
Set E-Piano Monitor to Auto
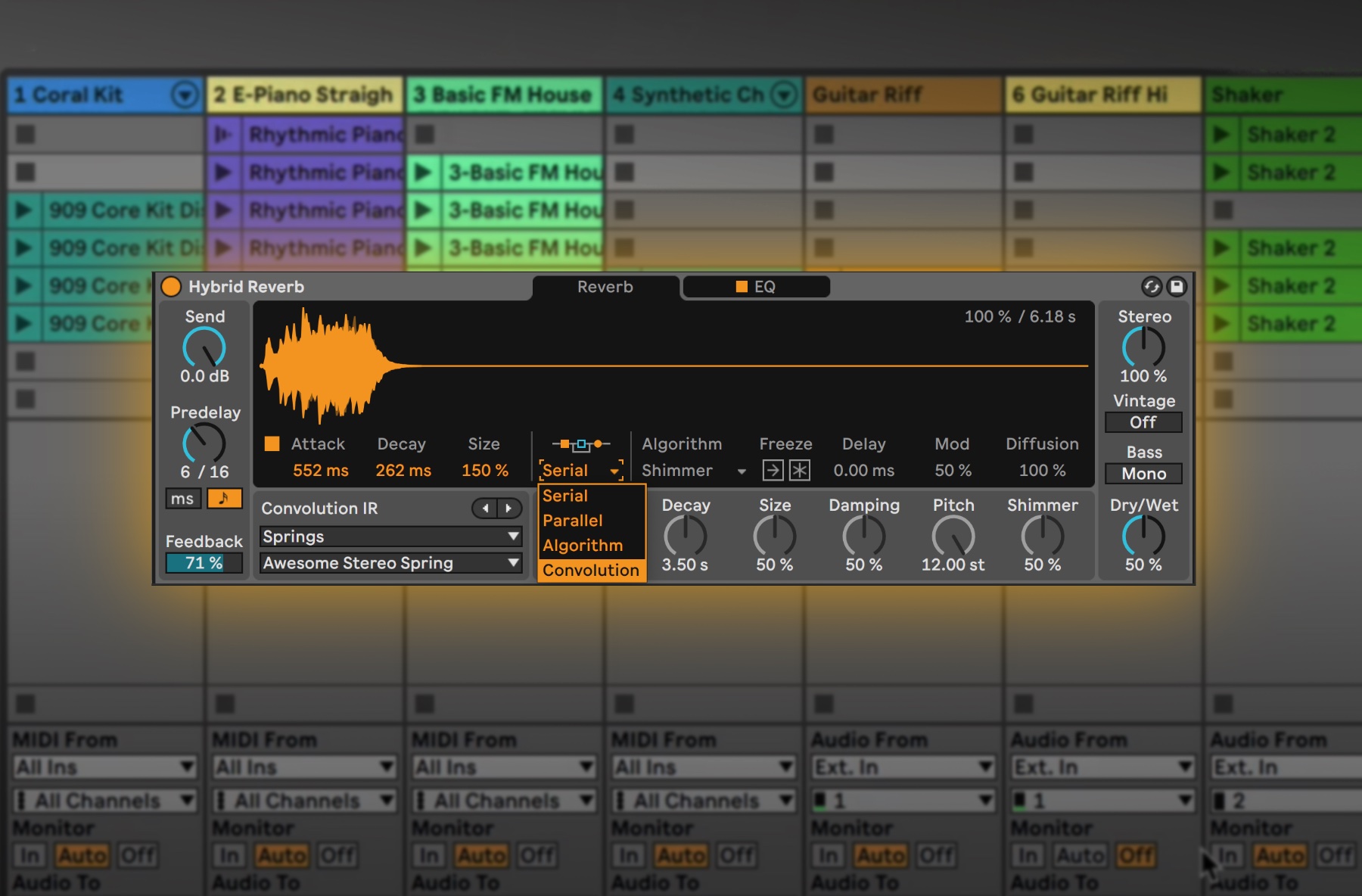click(282, 856)
